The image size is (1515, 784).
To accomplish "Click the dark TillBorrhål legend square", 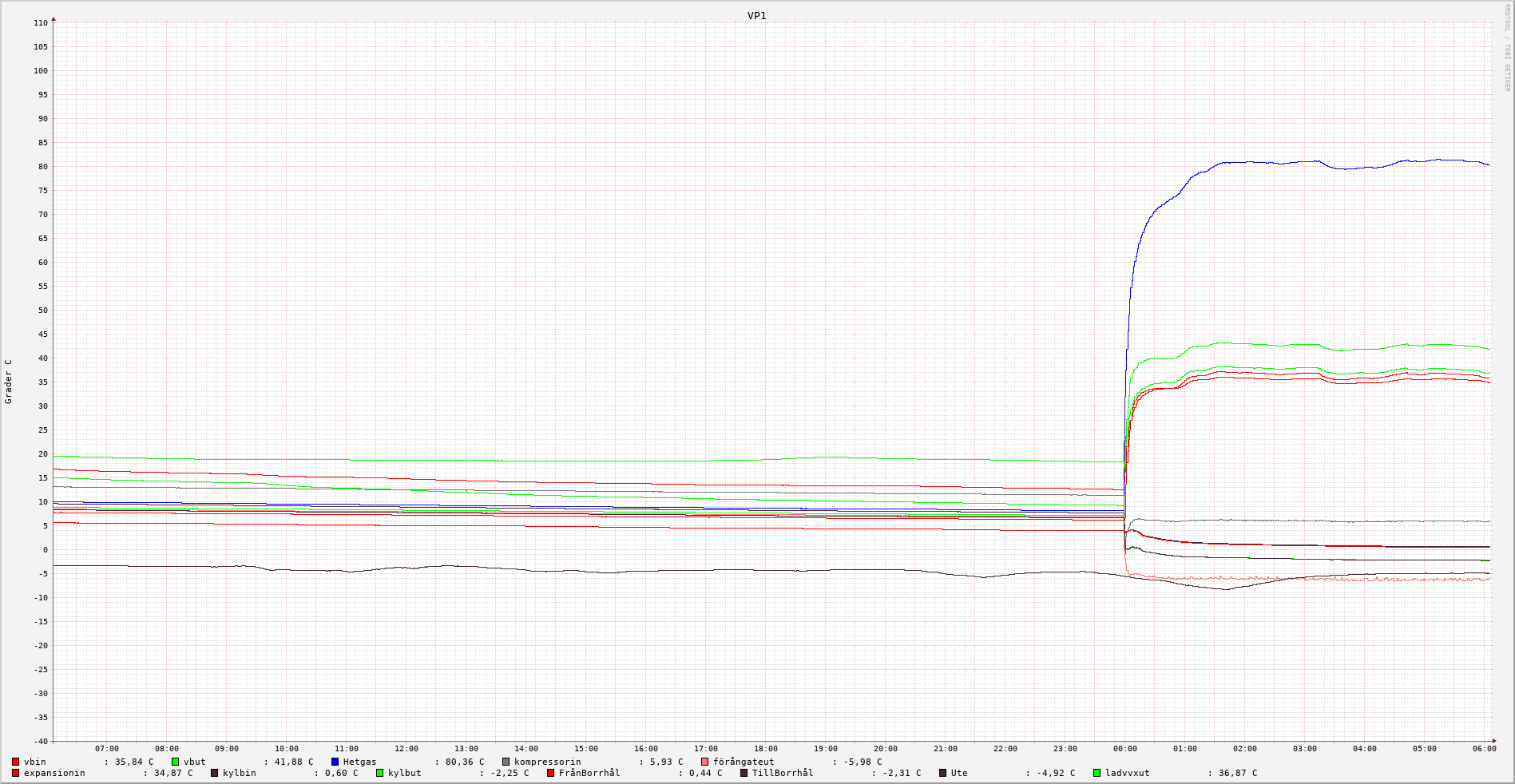I will 744,773.
